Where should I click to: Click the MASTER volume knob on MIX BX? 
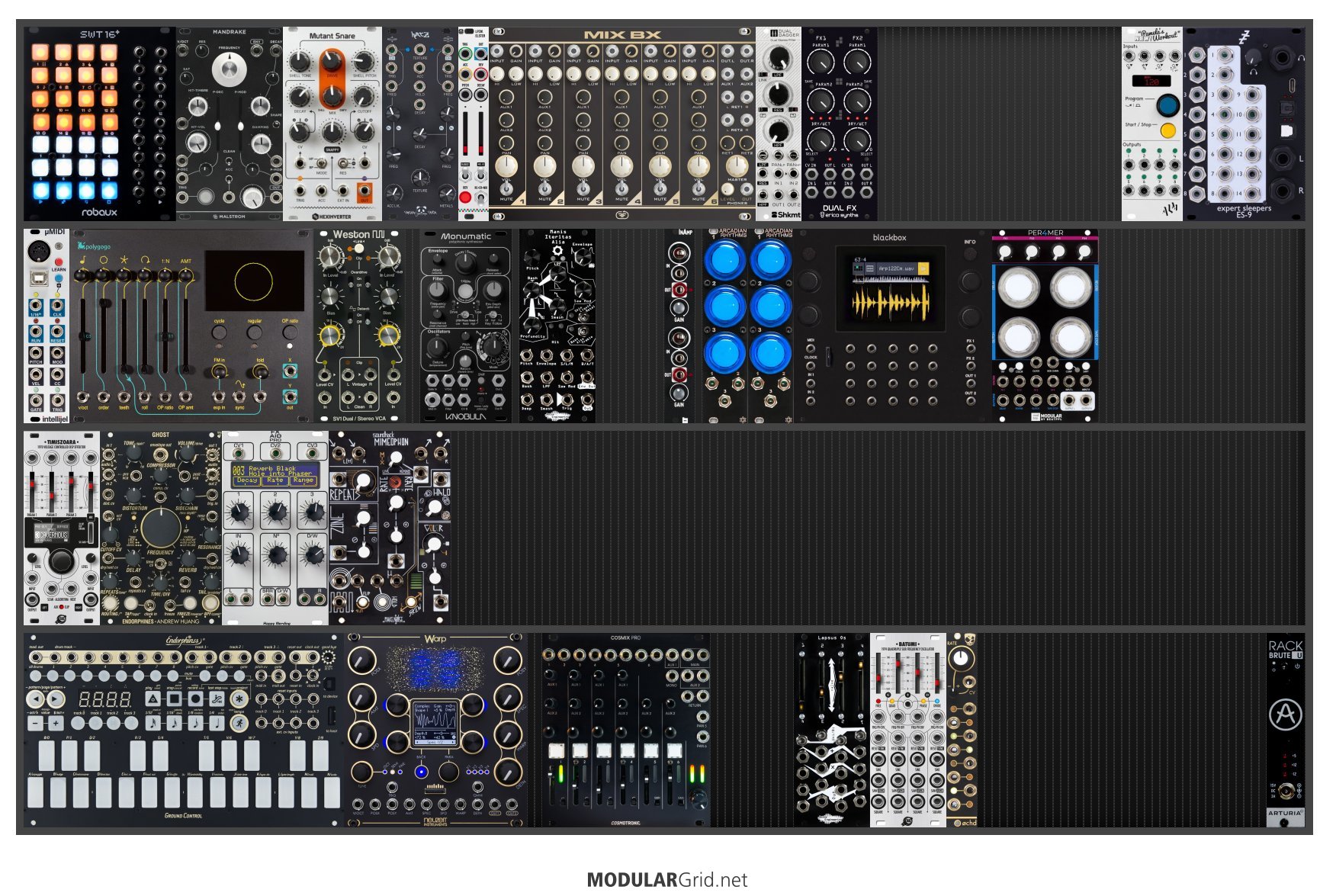(737, 166)
